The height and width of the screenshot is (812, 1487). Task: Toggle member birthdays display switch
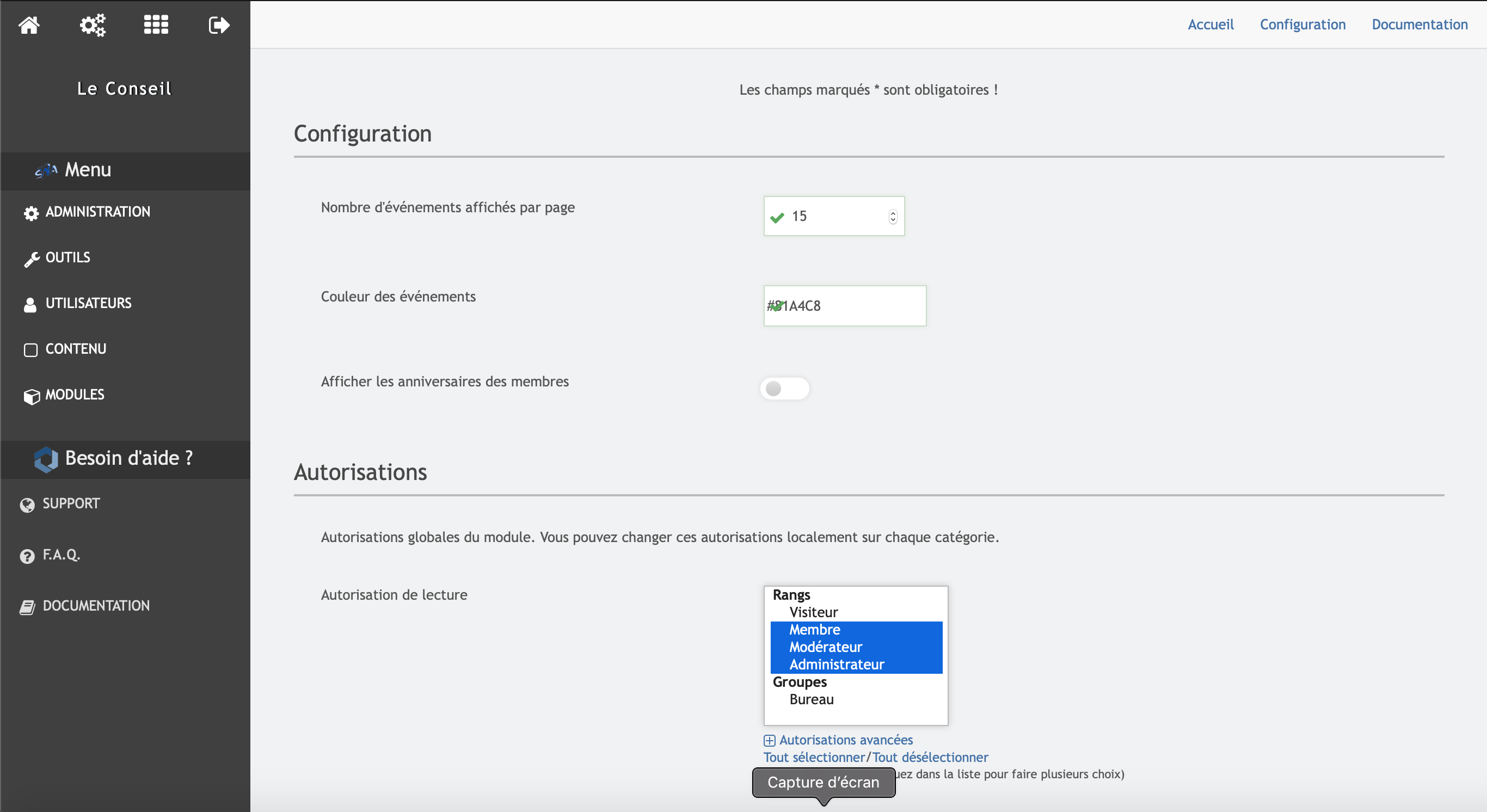coord(784,389)
